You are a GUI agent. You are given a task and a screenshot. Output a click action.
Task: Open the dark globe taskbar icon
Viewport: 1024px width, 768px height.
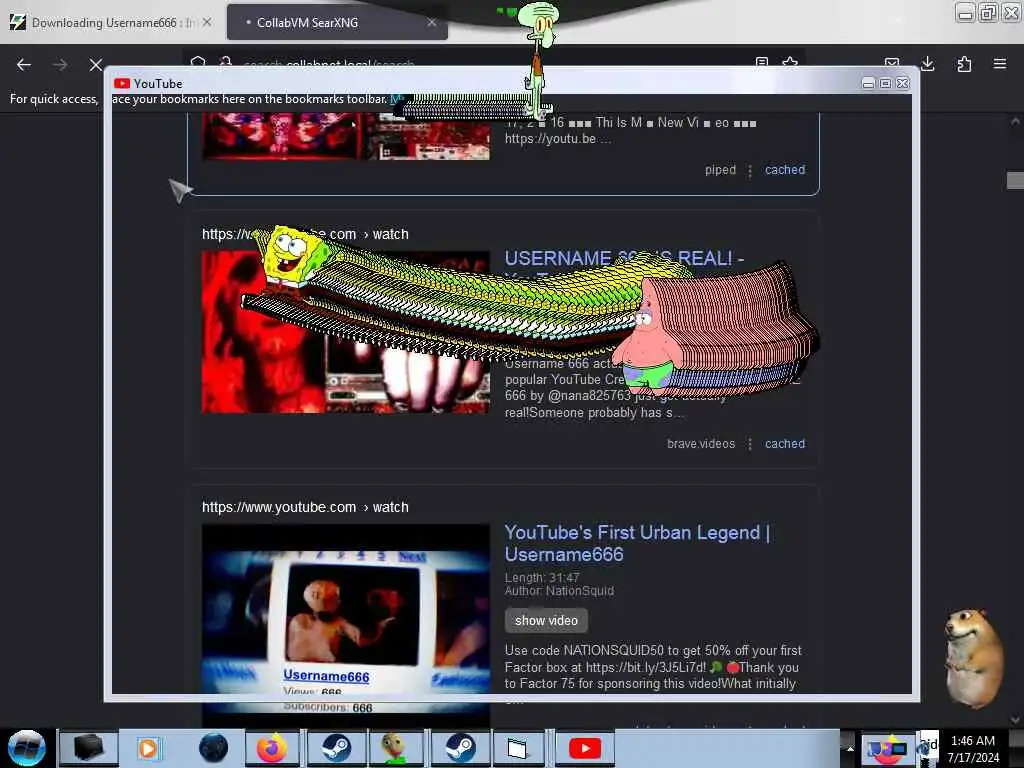[x=214, y=748]
